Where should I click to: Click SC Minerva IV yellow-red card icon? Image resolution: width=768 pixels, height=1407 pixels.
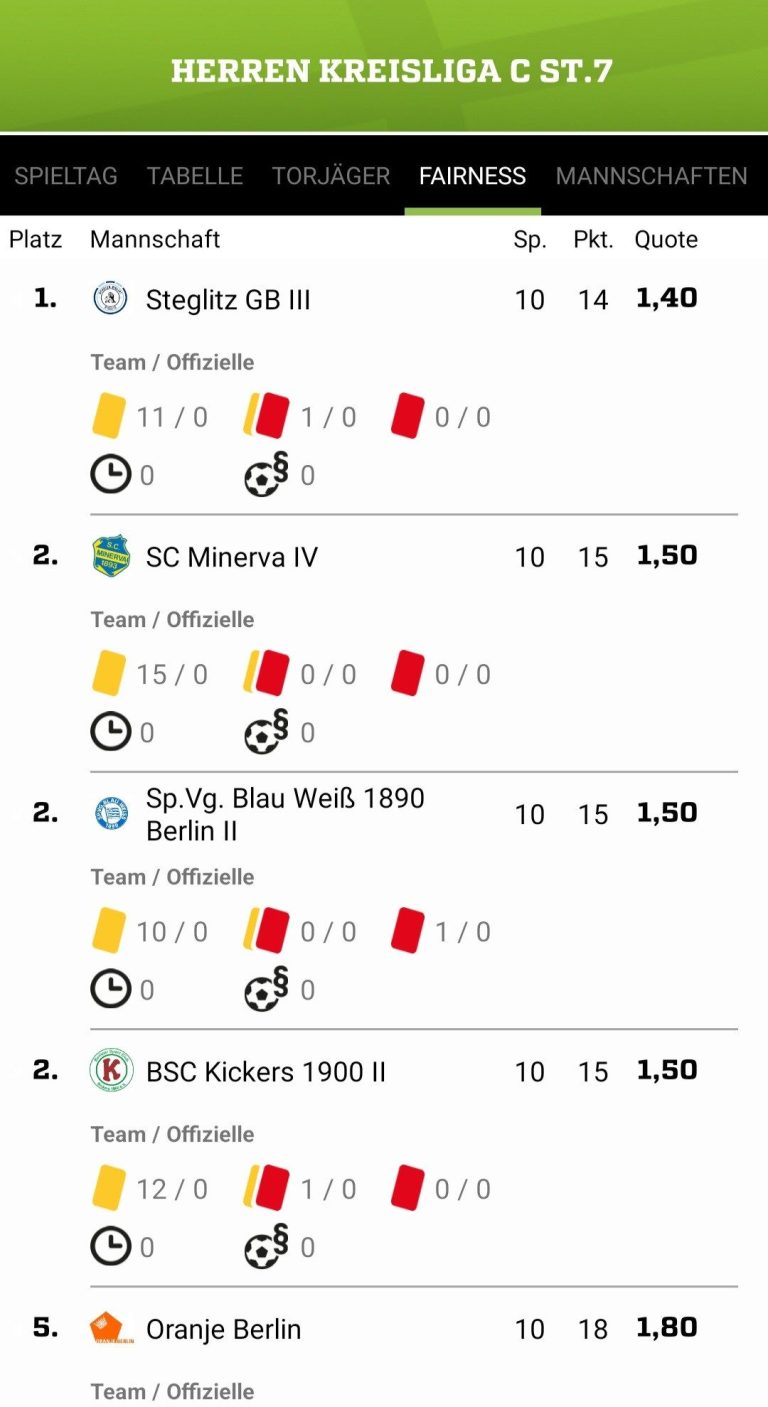point(266,673)
